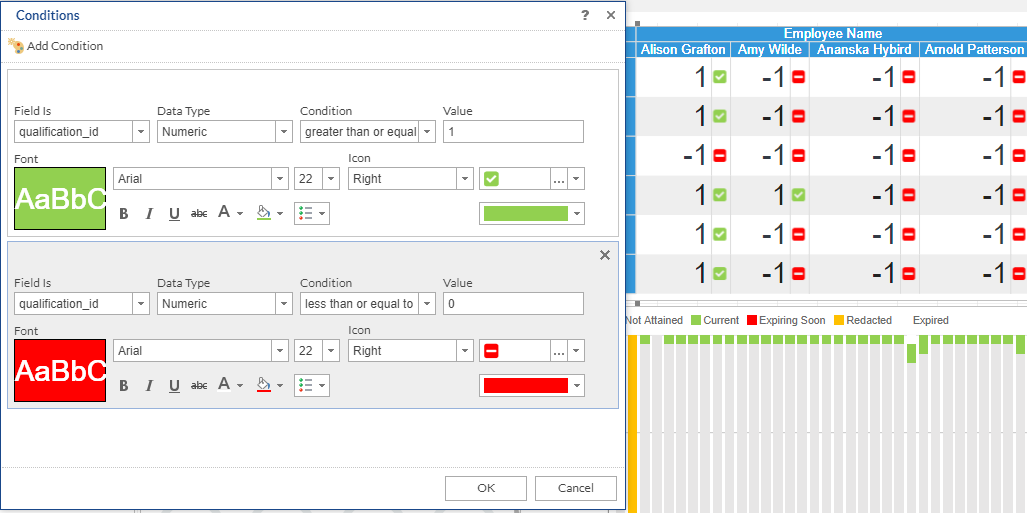Browse icons with ellipsis in second condition
This screenshot has width=1027, height=513.
559,351
